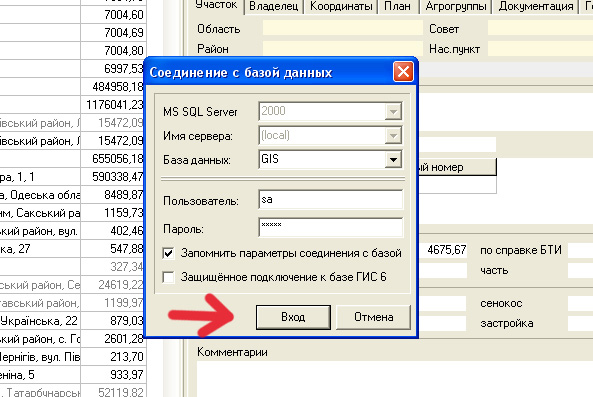Viewport: 593px width, 397px height.
Task: Select table cell 933,97
Action: pyautogui.click(x=113, y=375)
